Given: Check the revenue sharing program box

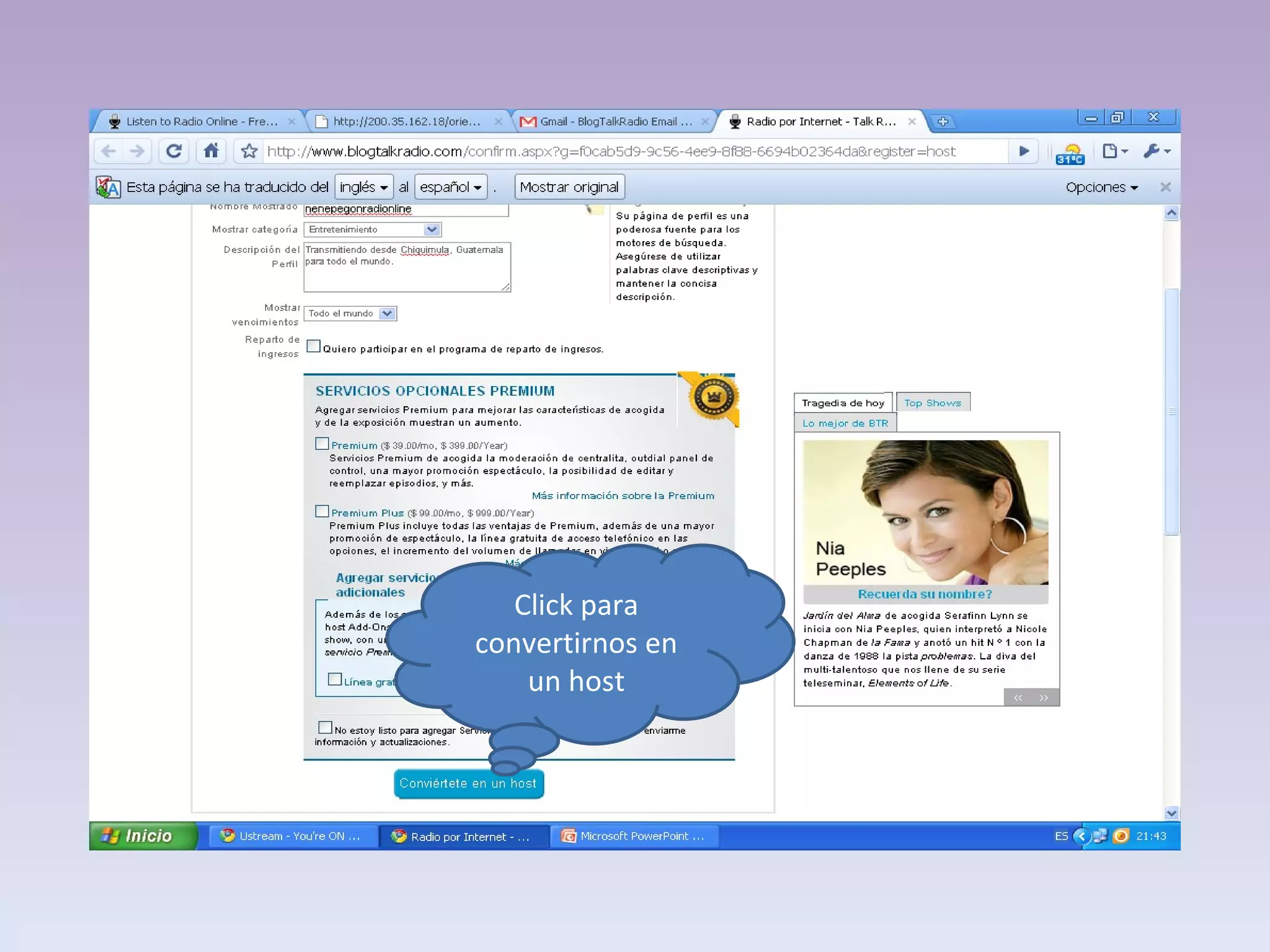Looking at the screenshot, I should pos(314,346).
